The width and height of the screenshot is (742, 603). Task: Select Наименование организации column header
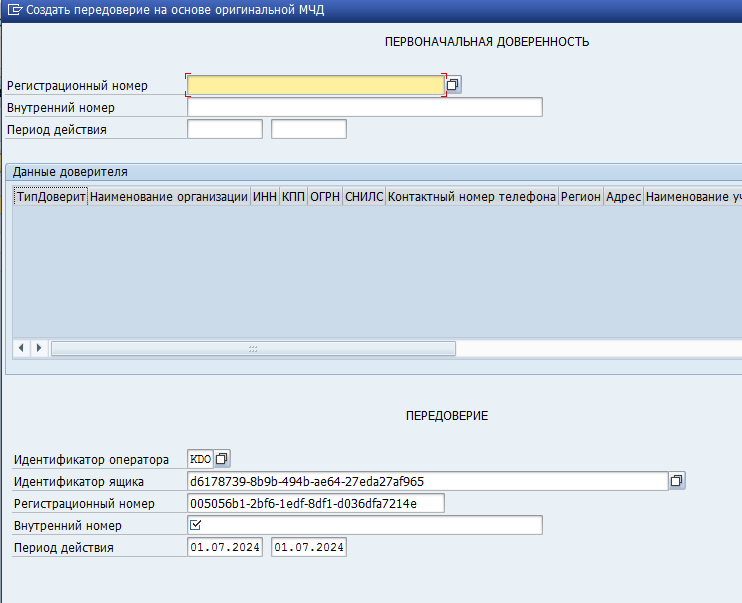pyautogui.click(x=169, y=197)
